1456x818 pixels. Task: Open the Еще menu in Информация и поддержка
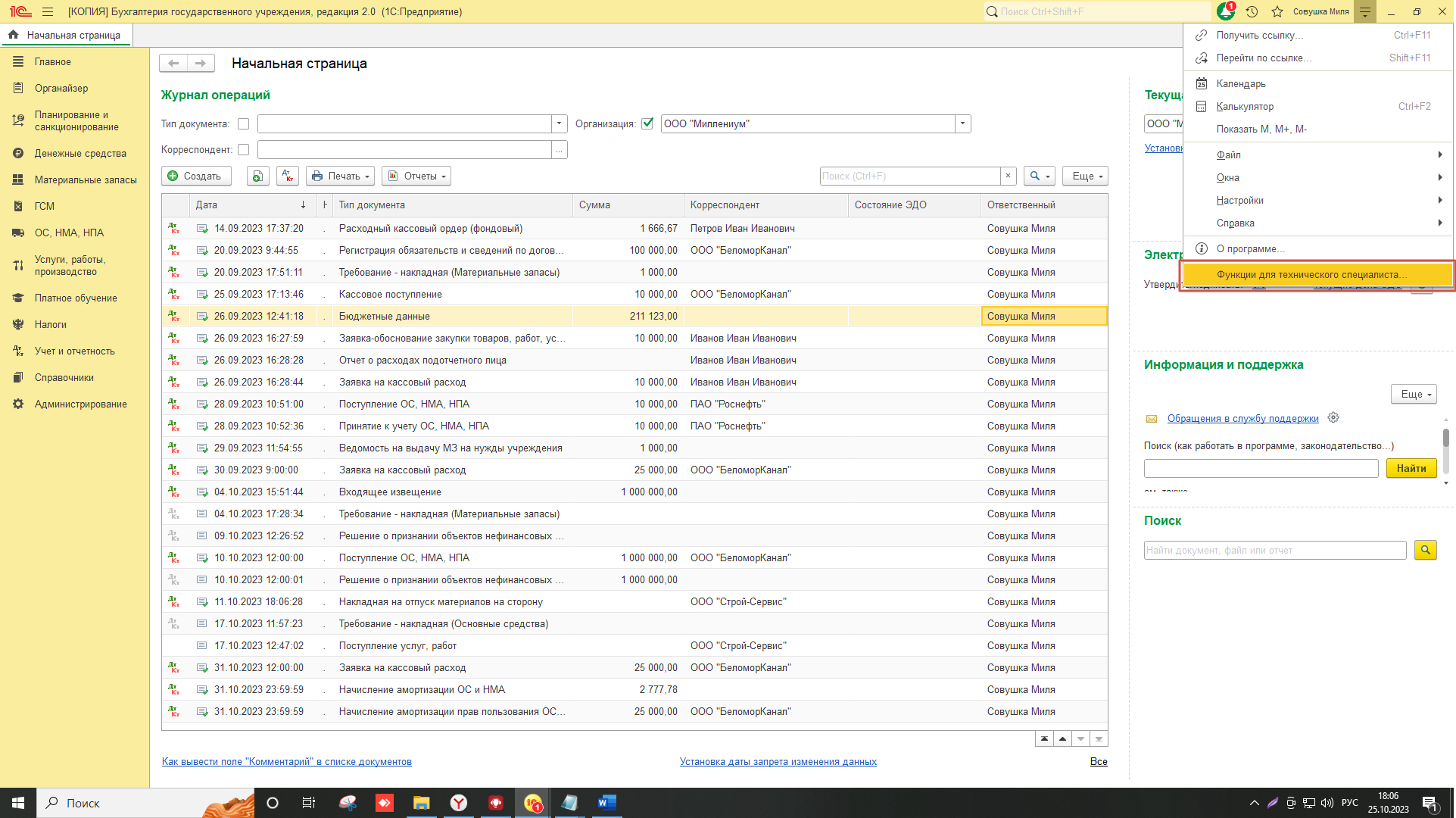click(x=1414, y=394)
